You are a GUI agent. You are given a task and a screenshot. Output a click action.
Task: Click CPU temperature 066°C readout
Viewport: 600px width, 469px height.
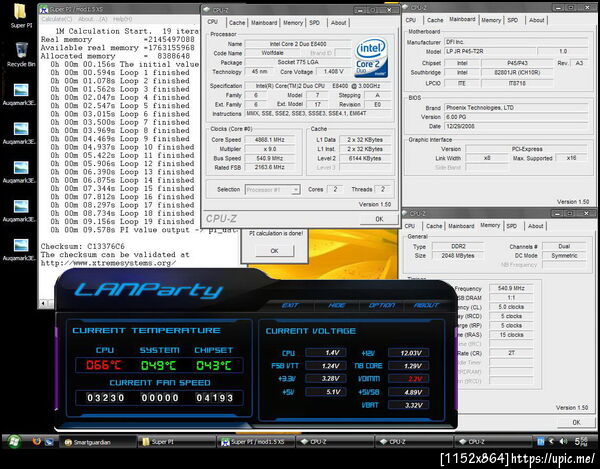(x=103, y=365)
